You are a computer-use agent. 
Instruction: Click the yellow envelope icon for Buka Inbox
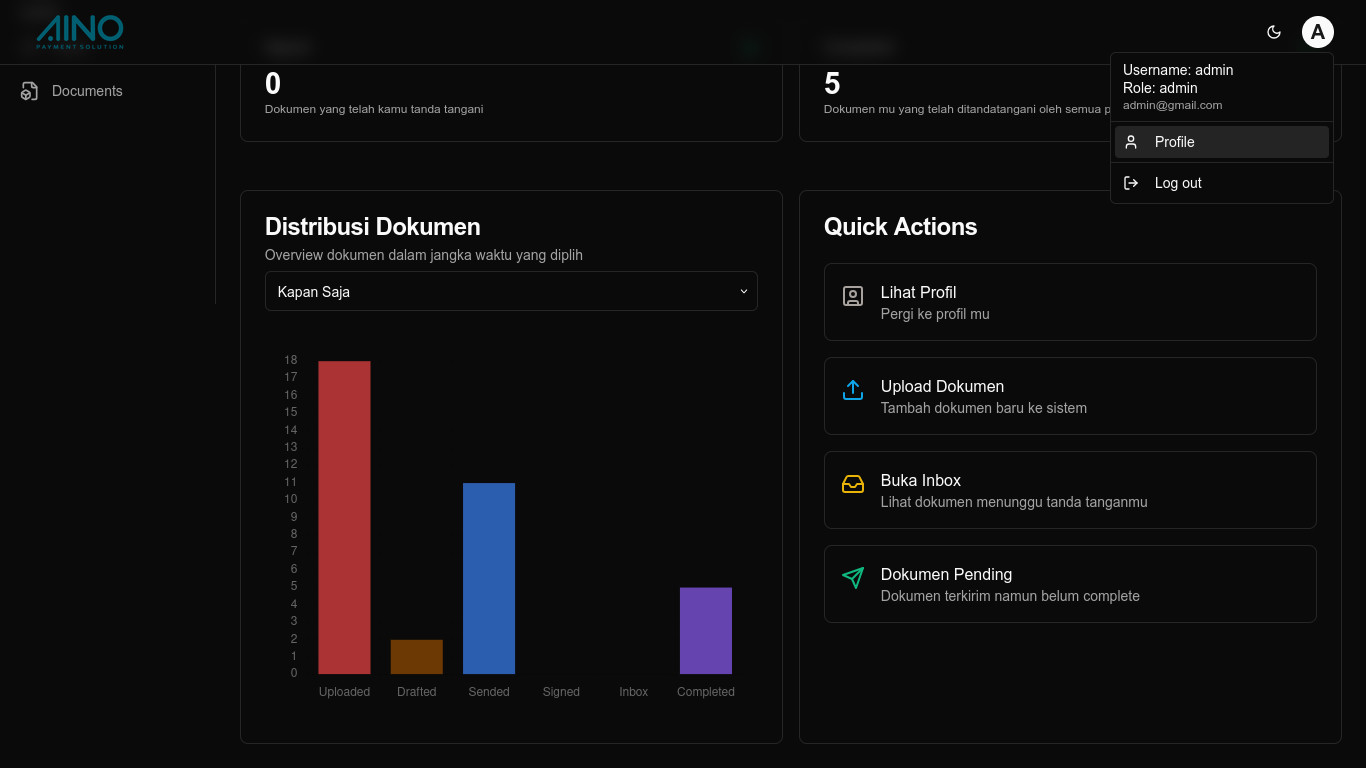click(852, 484)
